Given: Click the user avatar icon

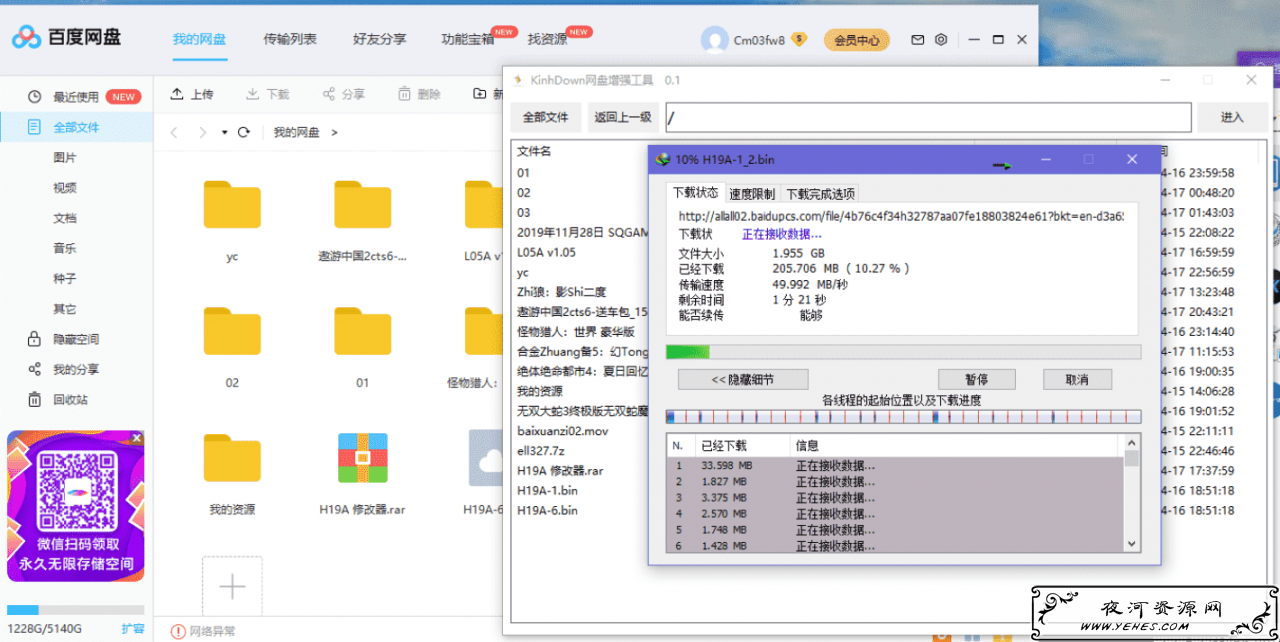Looking at the screenshot, I should [x=714, y=40].
